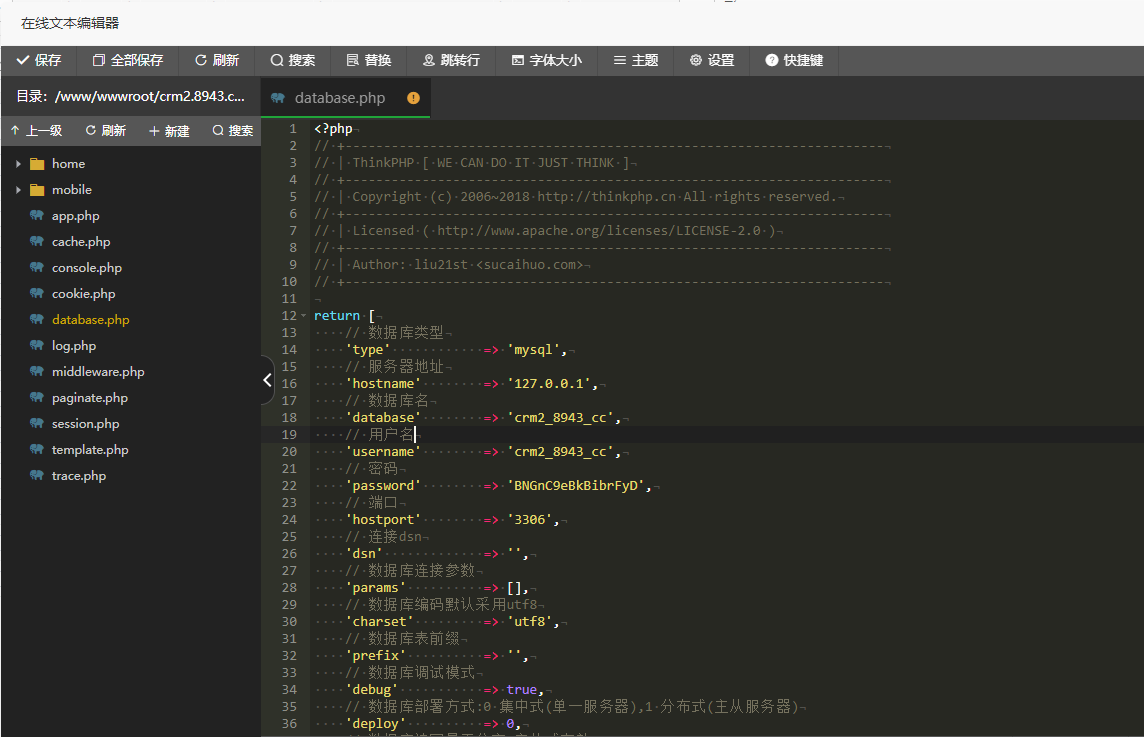The image size is (1144, 737).
Task: Click the <?php opening tag
Action: pyautogui.click(x=333, y=129)
